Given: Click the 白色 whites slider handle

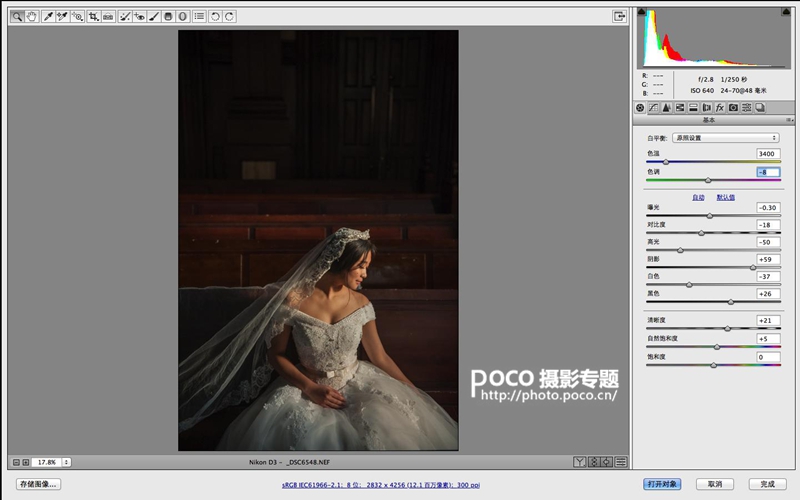Looking at the screenshot, I should [x=689, y=285].
